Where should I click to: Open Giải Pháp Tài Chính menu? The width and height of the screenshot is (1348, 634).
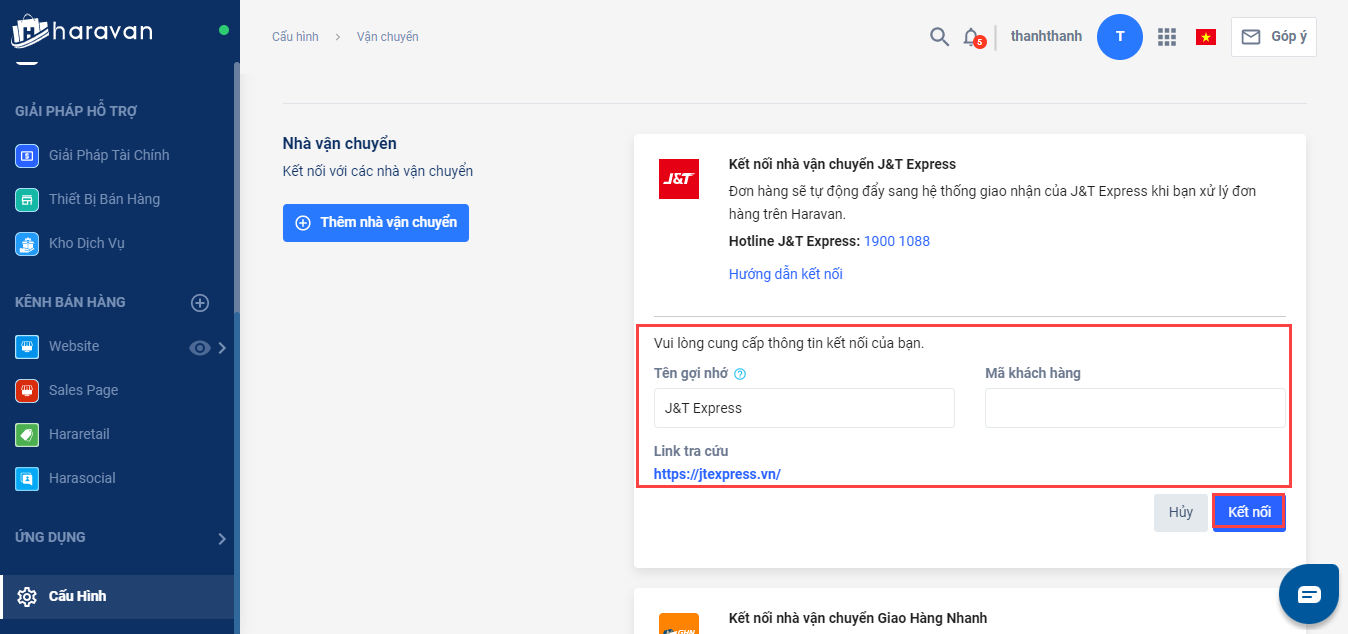(x=109, y=155)
